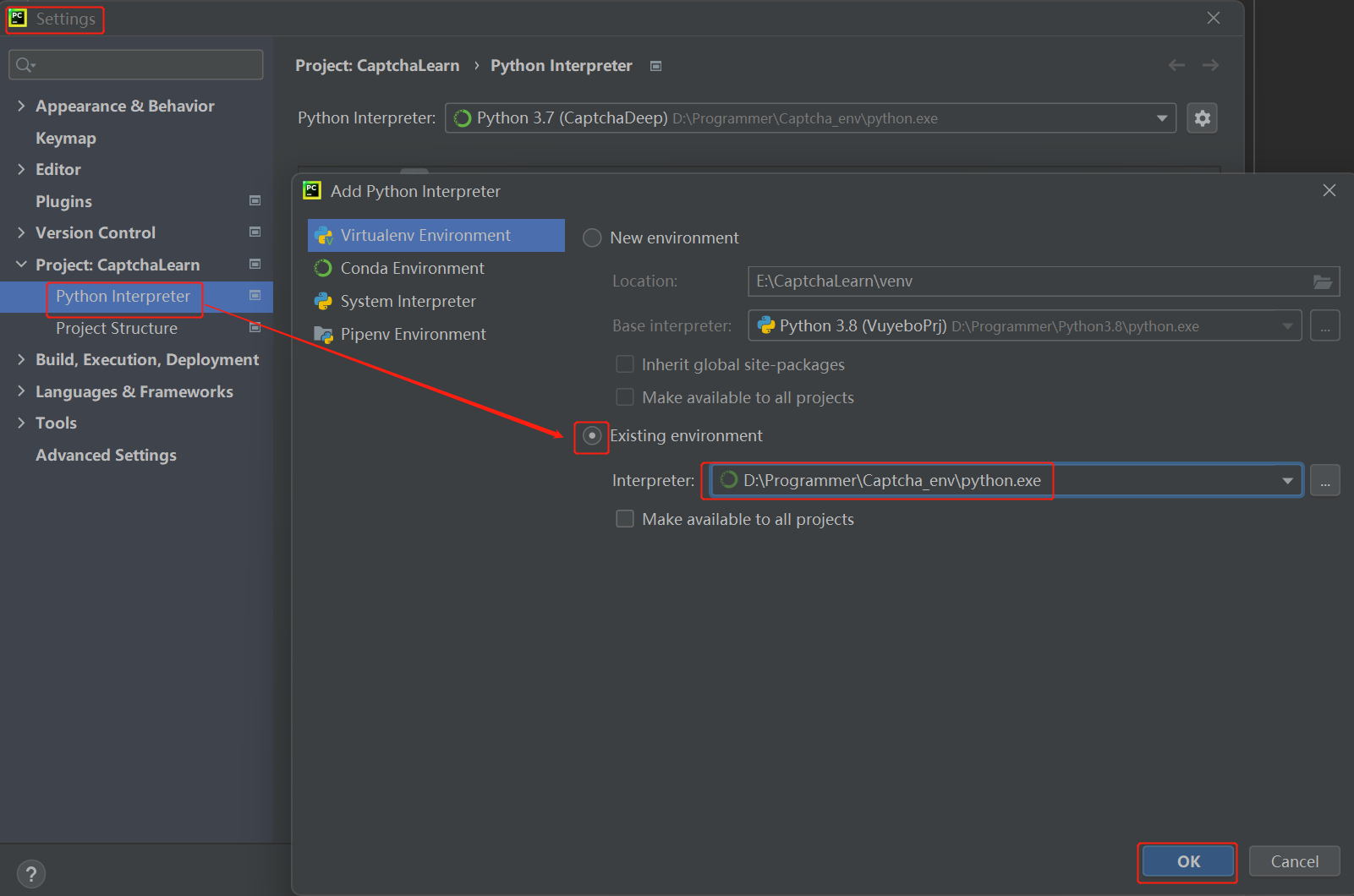Viewport: 1354px width, 896px height.
Task: Click the badge icon on Python Interpreter row
Action: click(x=255, y=295)
